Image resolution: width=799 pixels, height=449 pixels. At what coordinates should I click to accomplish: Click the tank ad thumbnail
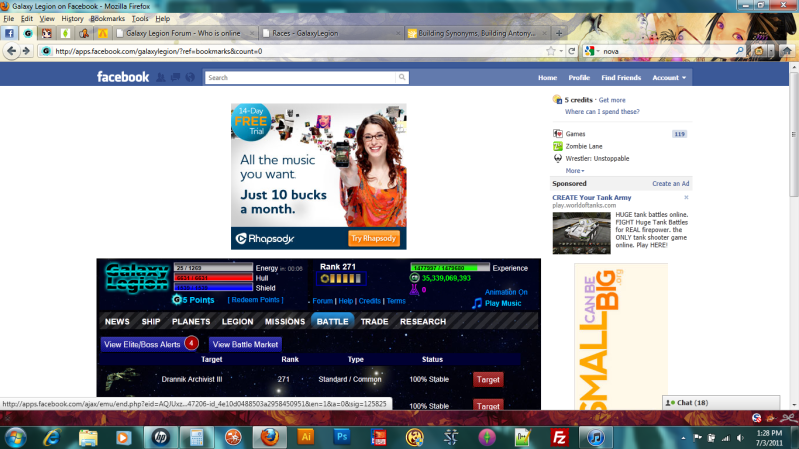tap(581, 233)
